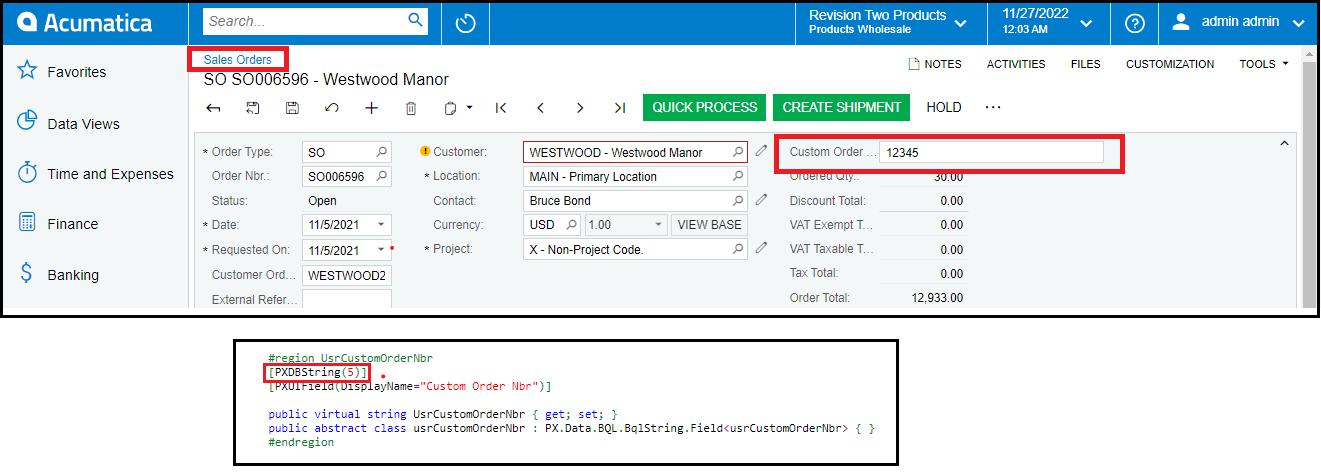The image size is (1321, 475).
Task: Click the delete trash icon
Action: tap(411, 108)
